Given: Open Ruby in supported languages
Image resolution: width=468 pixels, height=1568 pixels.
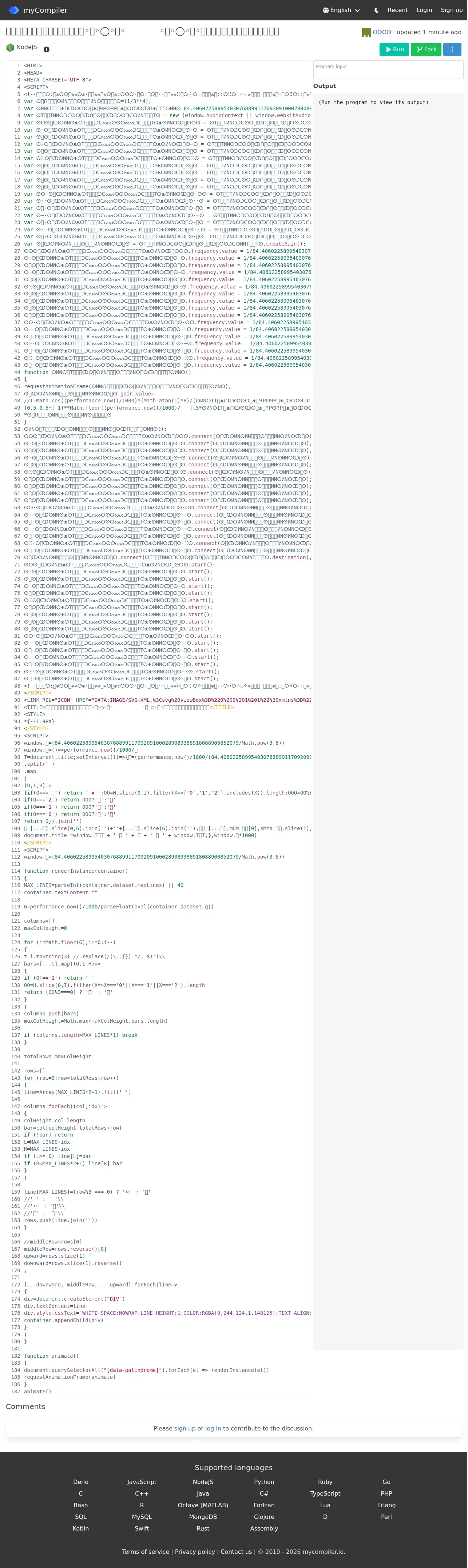Looking at the screenshot, I should (325, 1481).
